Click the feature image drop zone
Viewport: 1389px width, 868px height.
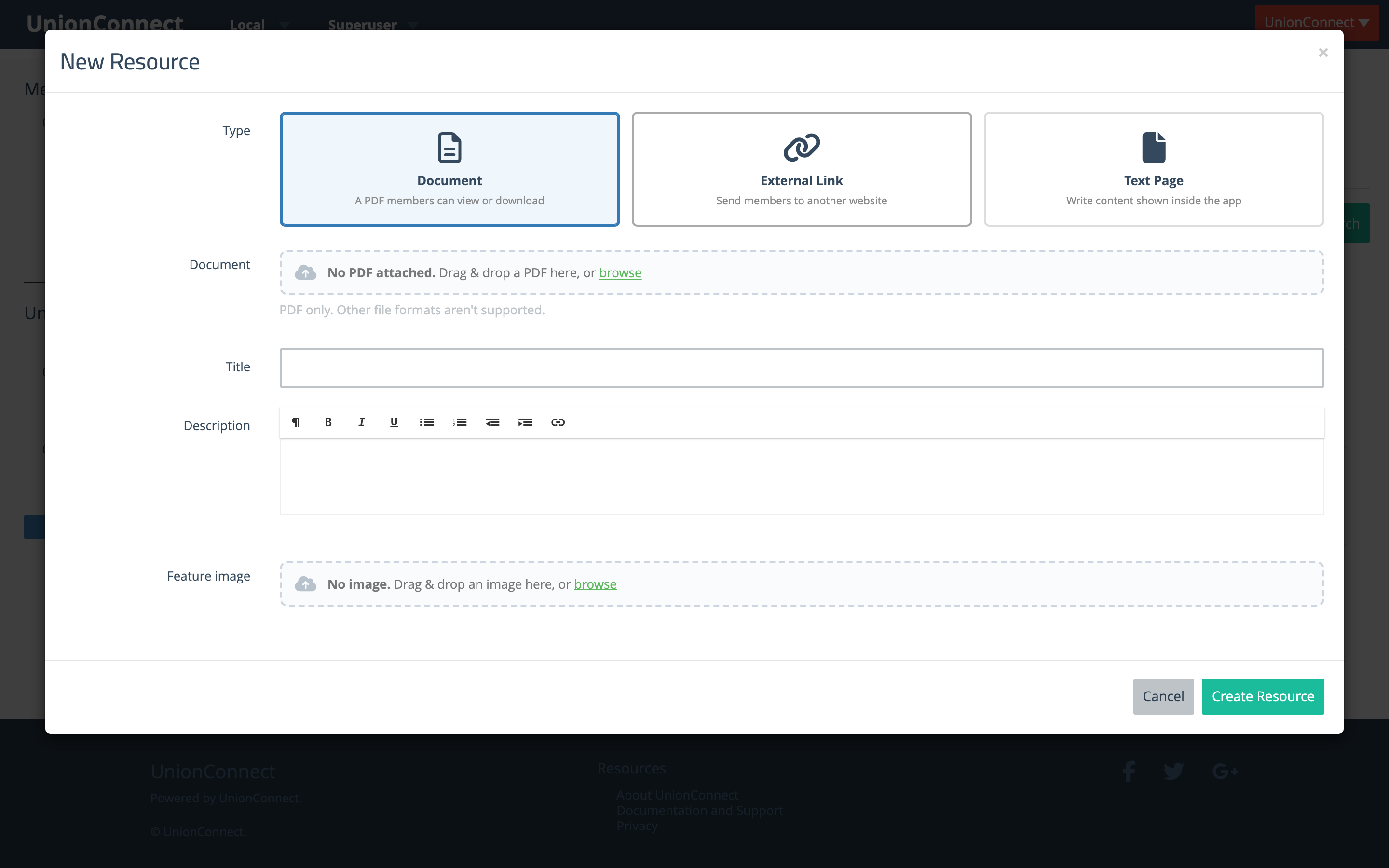tap(801, 584)
